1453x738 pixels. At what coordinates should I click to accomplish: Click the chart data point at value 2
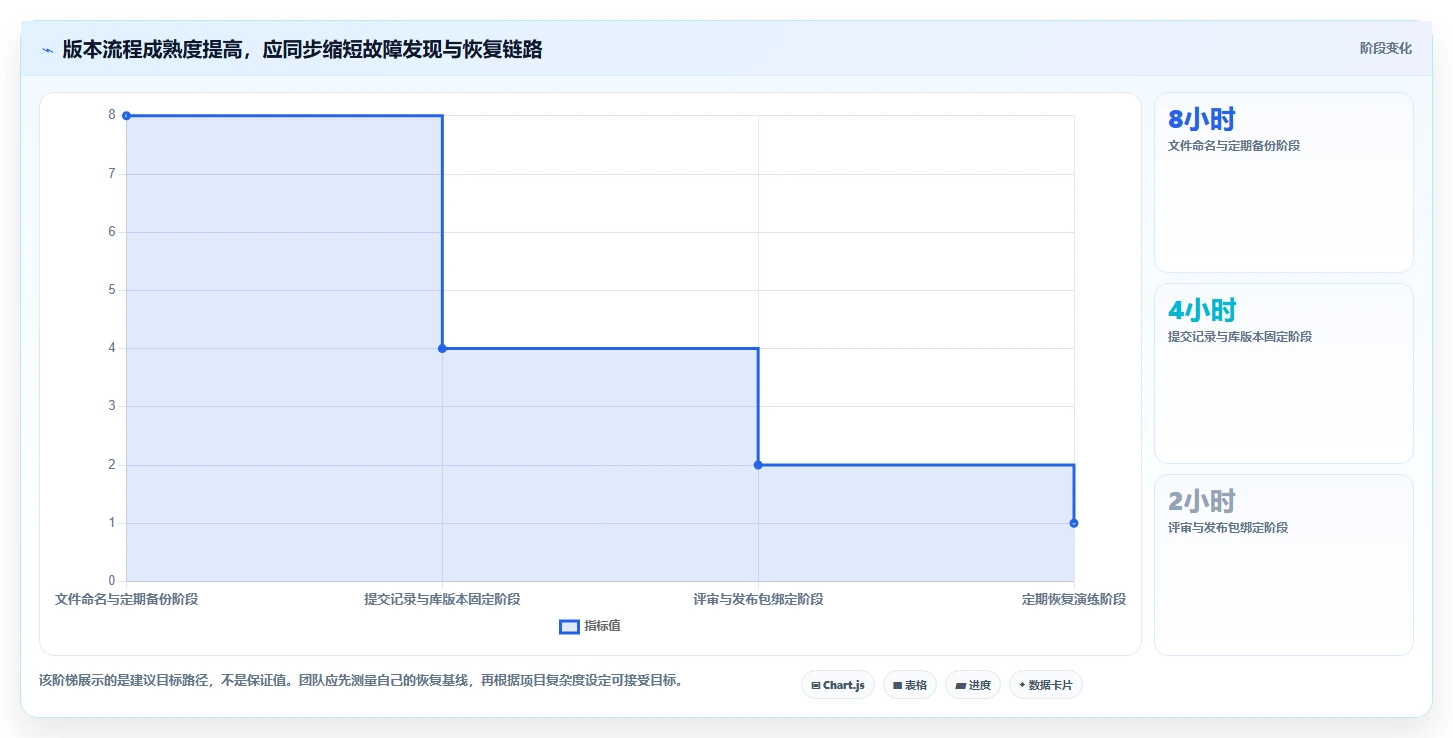pos(758,465)
